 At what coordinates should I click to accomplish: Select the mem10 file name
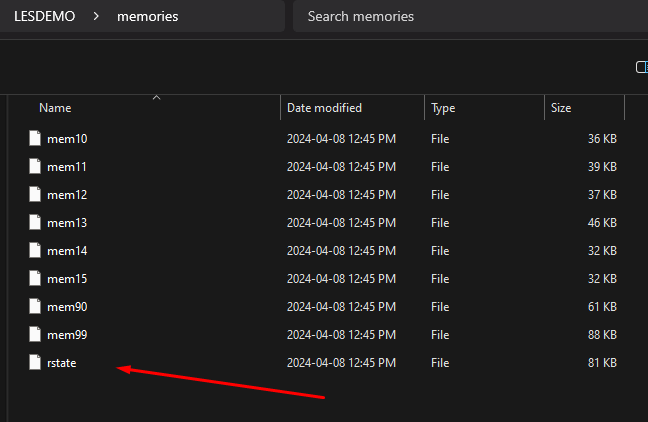tap(67, 138)
